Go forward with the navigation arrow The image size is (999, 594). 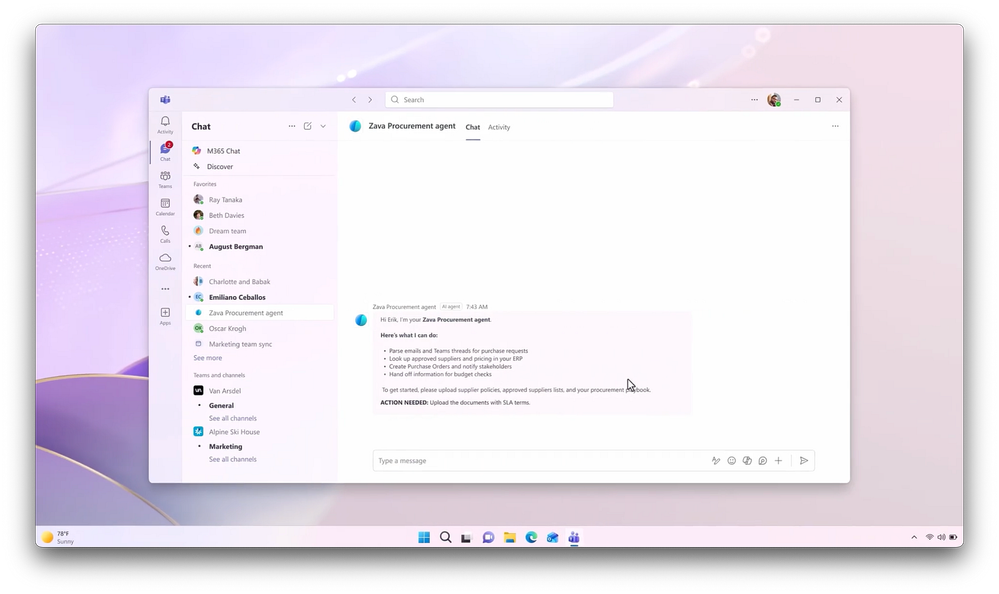click(370, 99)
